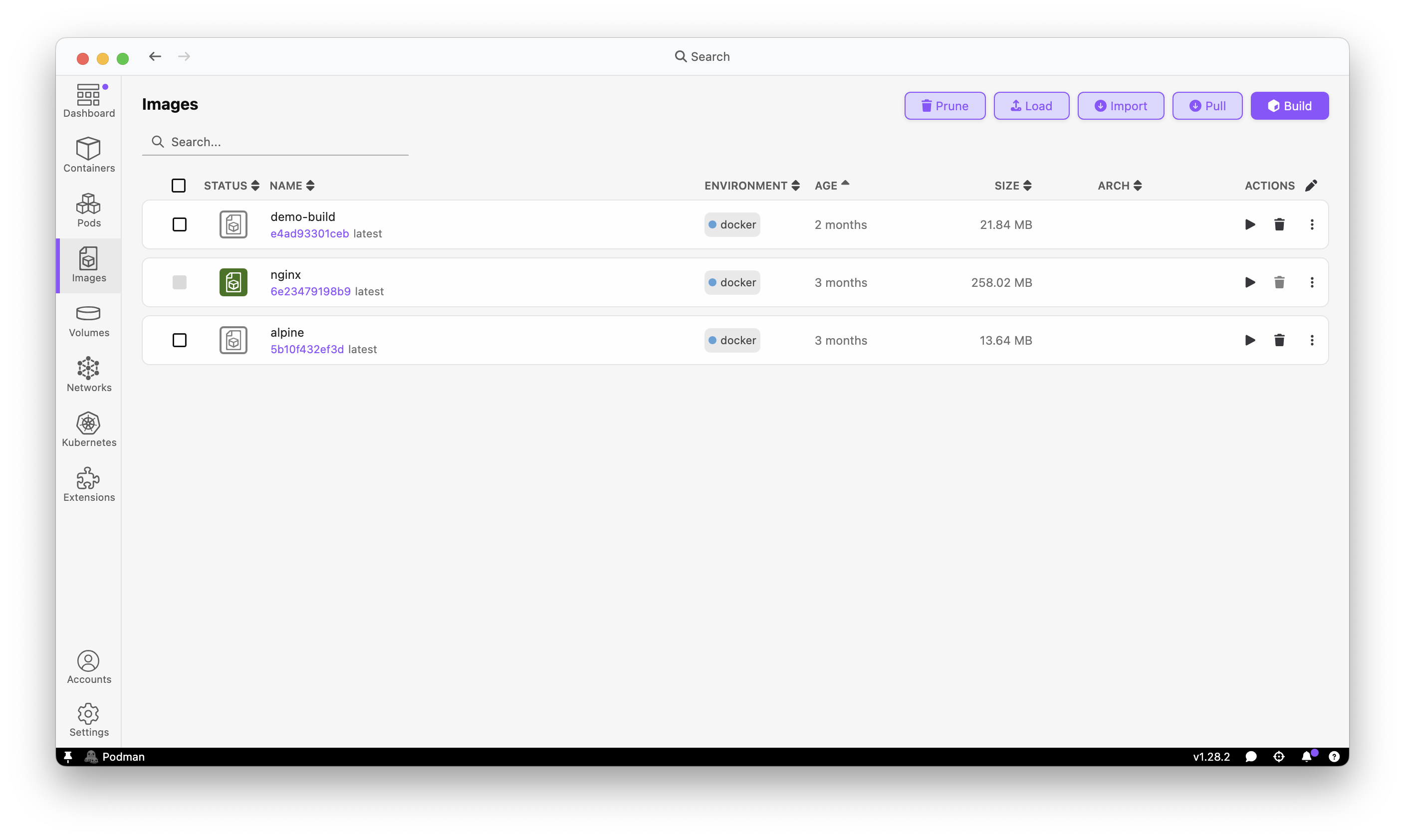
Task: Click the 2 months age value
Action: pos(841,225)
